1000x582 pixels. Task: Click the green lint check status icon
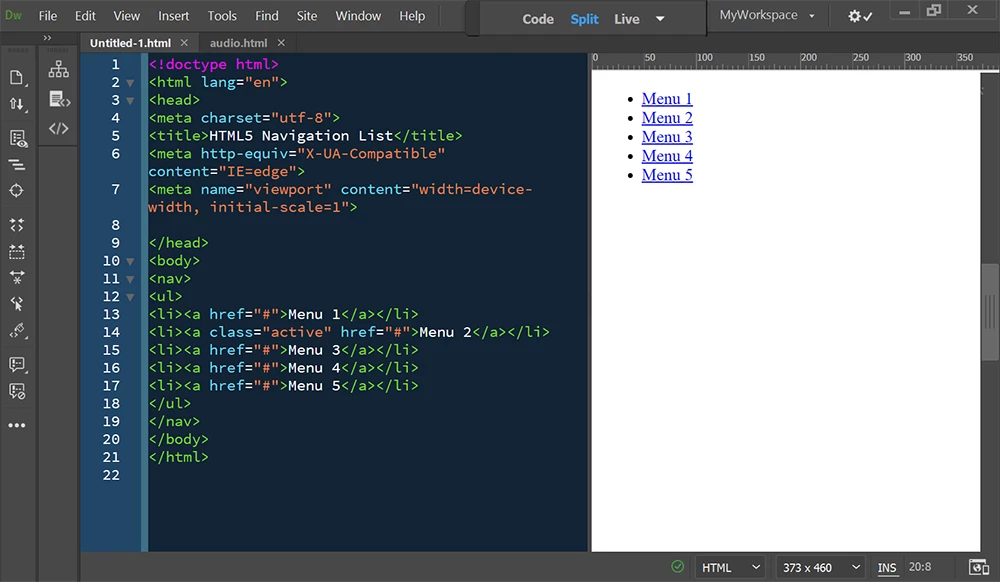677,567
